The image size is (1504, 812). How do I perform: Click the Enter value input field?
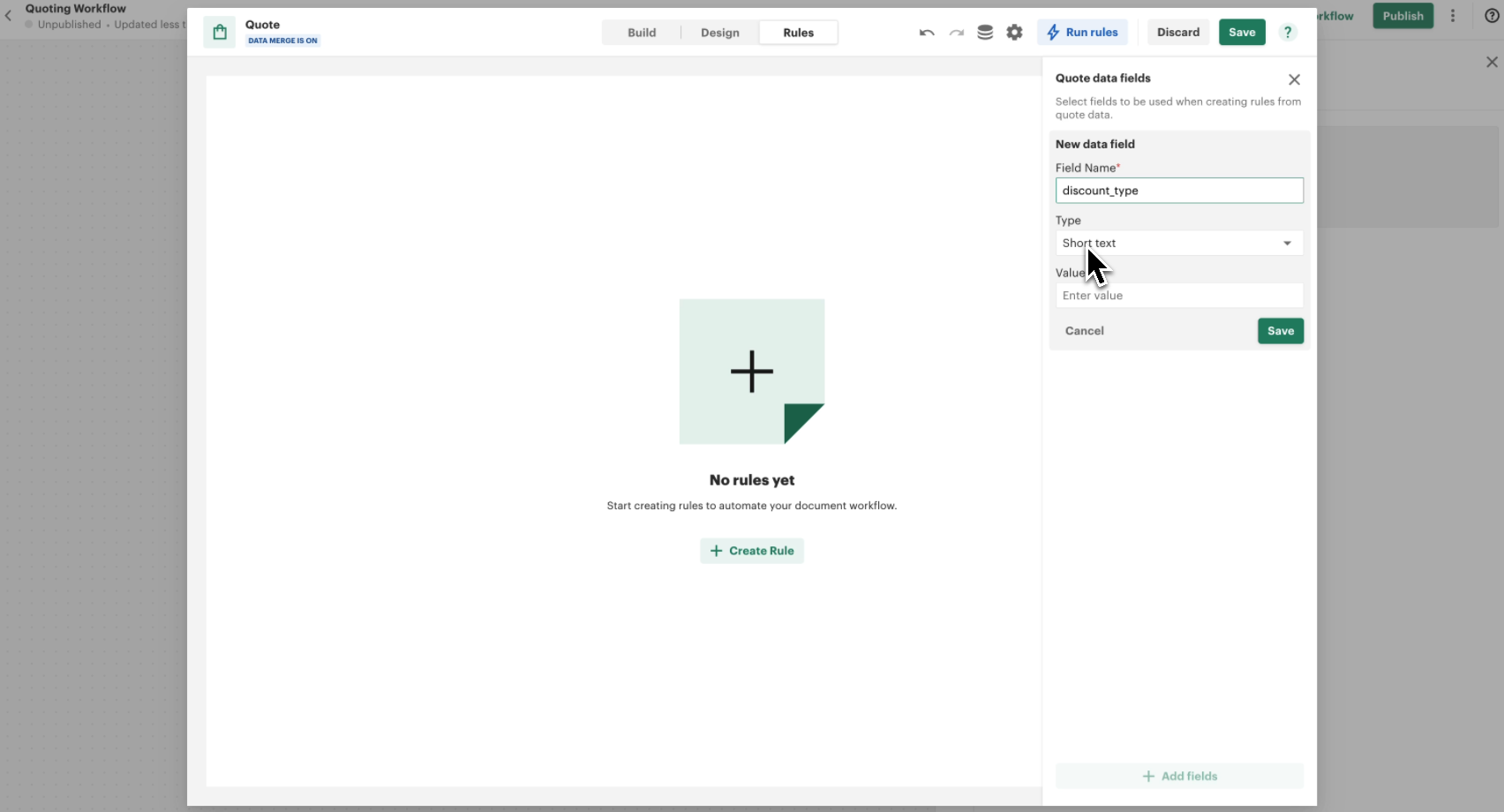tap(1179, 295)
